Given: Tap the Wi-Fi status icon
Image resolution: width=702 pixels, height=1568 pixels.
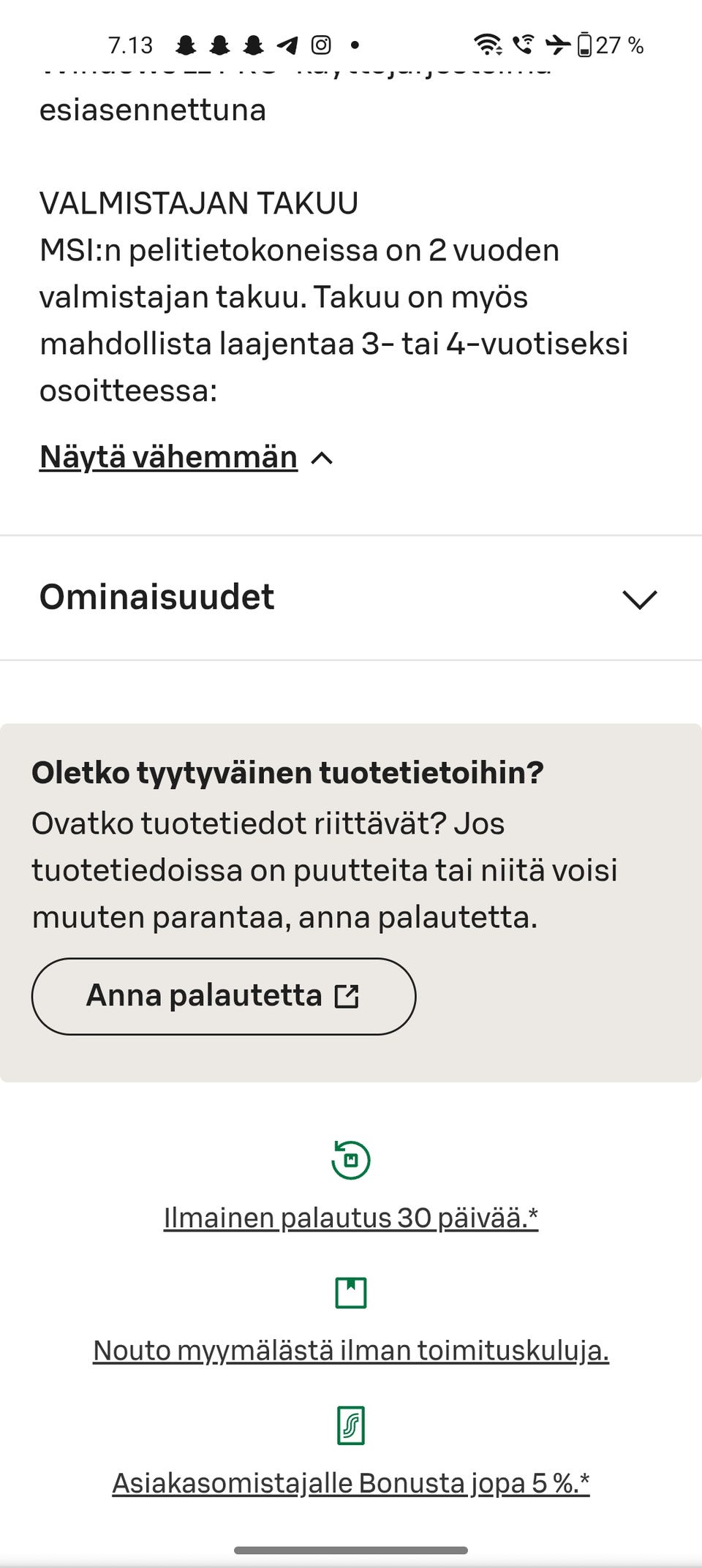Looking at the screenshot, I should 486,45.
